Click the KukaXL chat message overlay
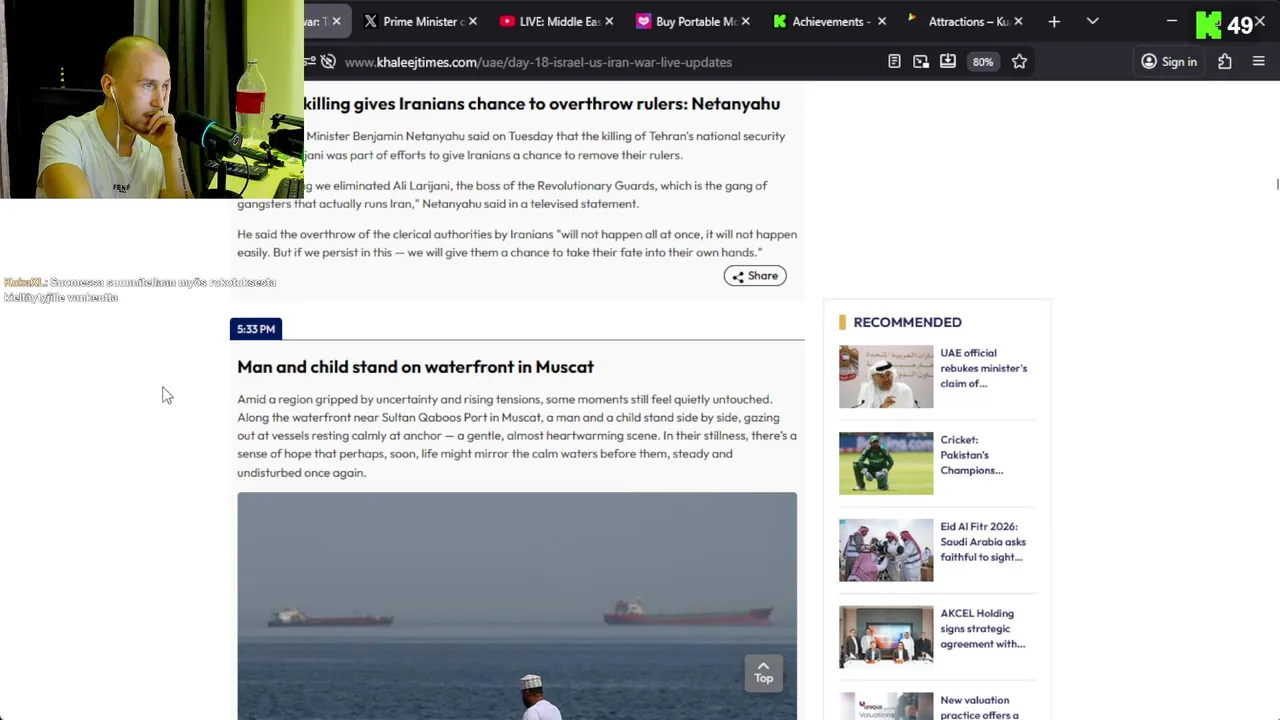The width and height of the screenshot is (1280, 720). (140, 290)
